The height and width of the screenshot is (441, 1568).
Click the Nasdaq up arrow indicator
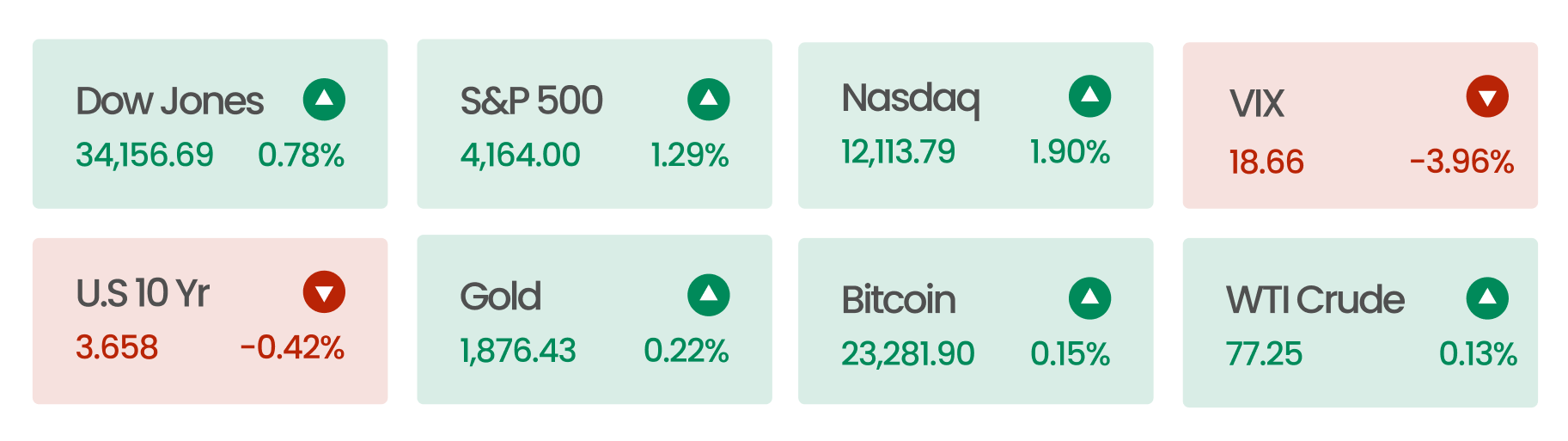coord(1089,96)
